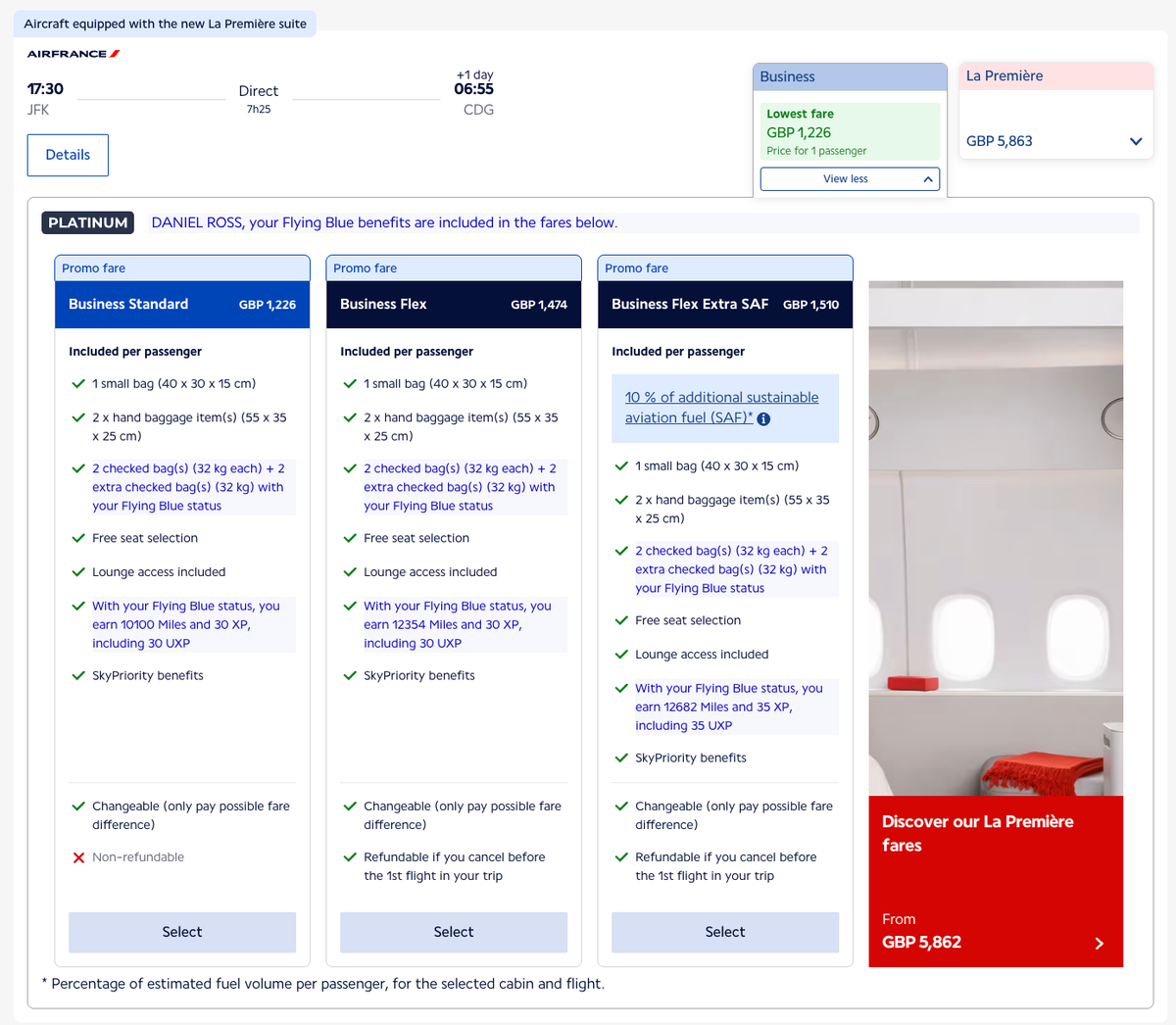1176x1025 pixels.
Task: Open the flight Details button
Action: click(68, 155)
